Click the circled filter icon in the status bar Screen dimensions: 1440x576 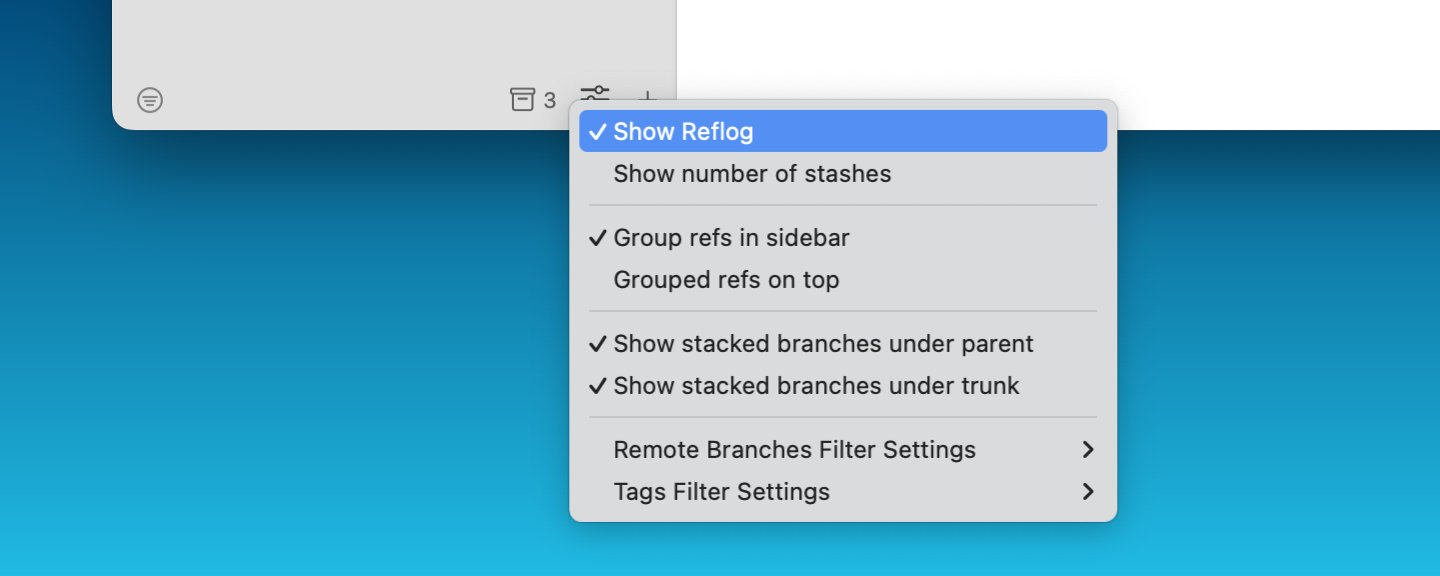pos(150,100)
